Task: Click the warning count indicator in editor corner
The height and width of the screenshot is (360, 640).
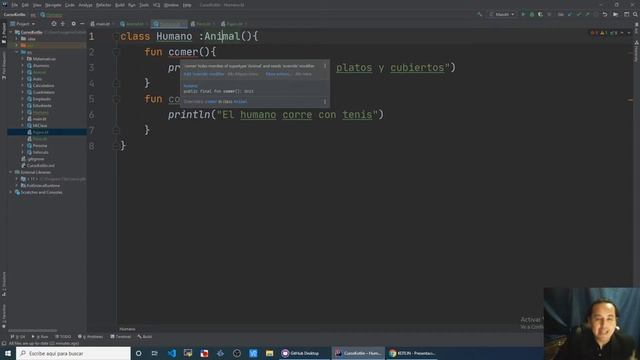Action: [604, 33]
